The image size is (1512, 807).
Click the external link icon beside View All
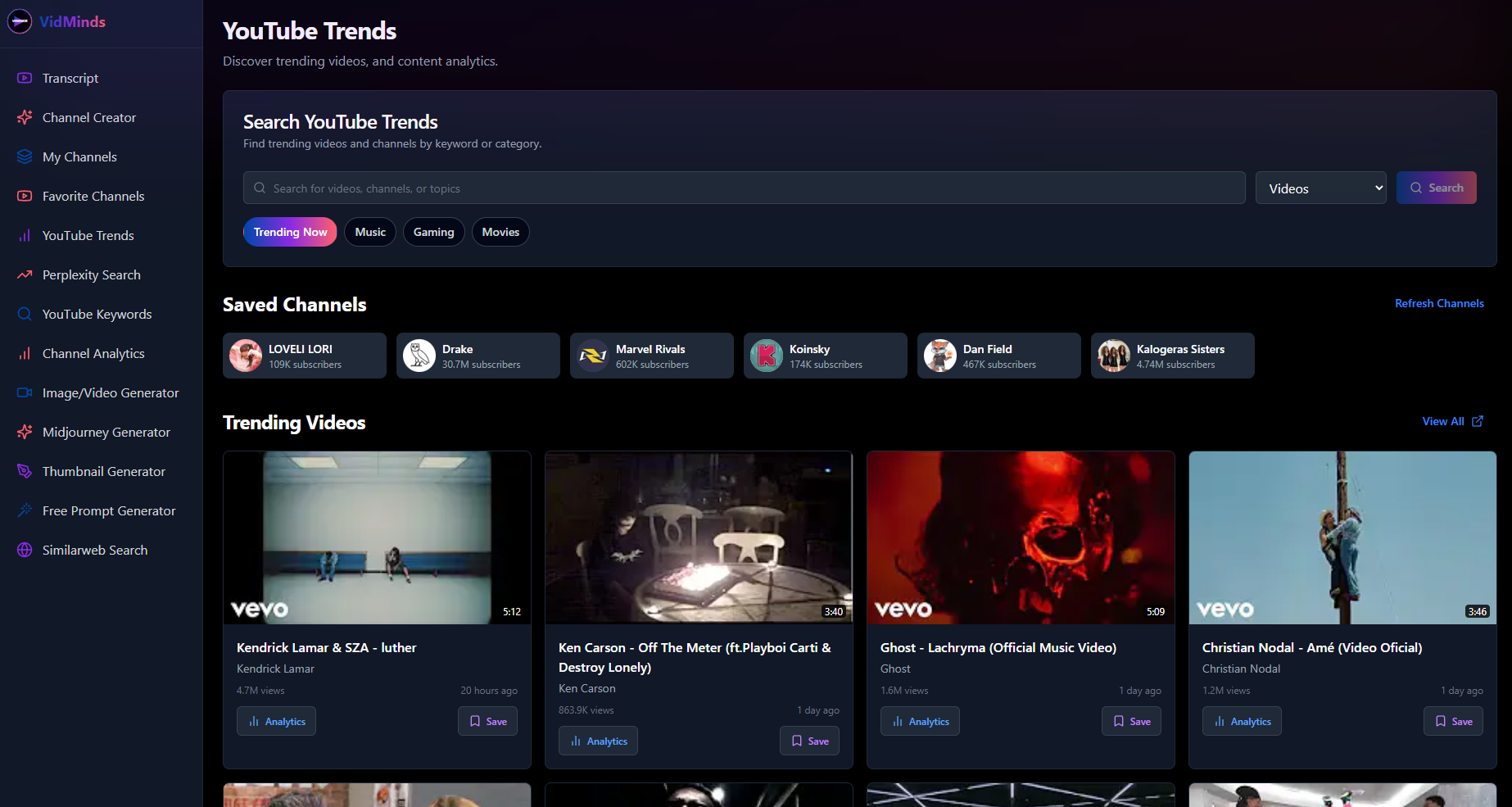[1478, 421]
